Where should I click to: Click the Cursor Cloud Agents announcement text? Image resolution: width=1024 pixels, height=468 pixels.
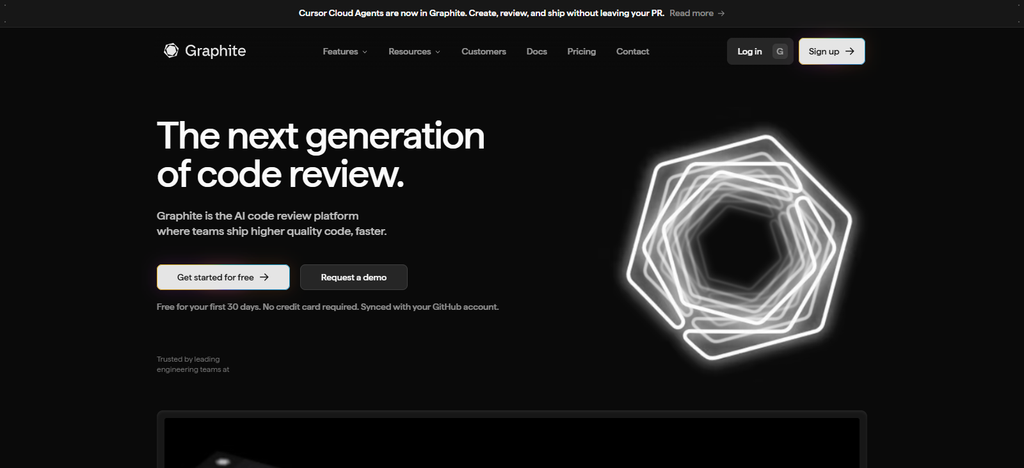click(x=481, y=13)
